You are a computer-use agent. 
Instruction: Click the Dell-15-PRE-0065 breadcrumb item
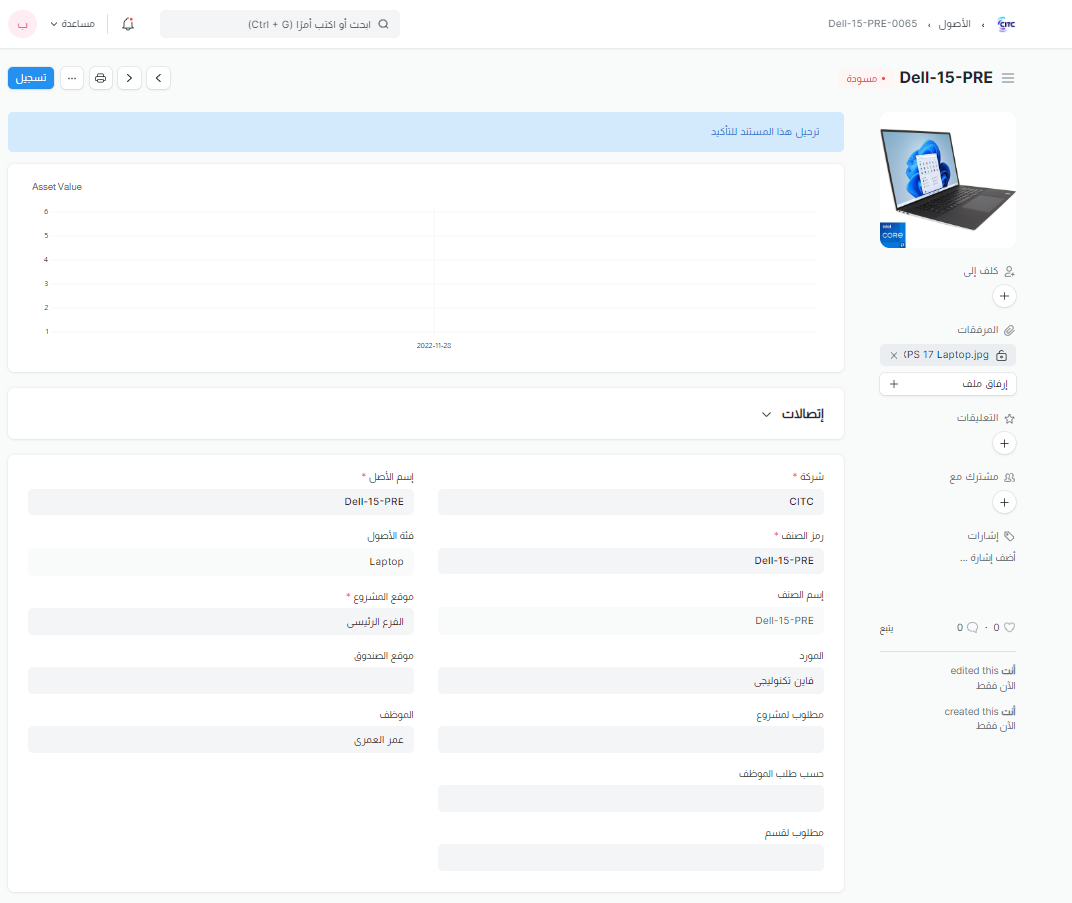coord(872,24)
